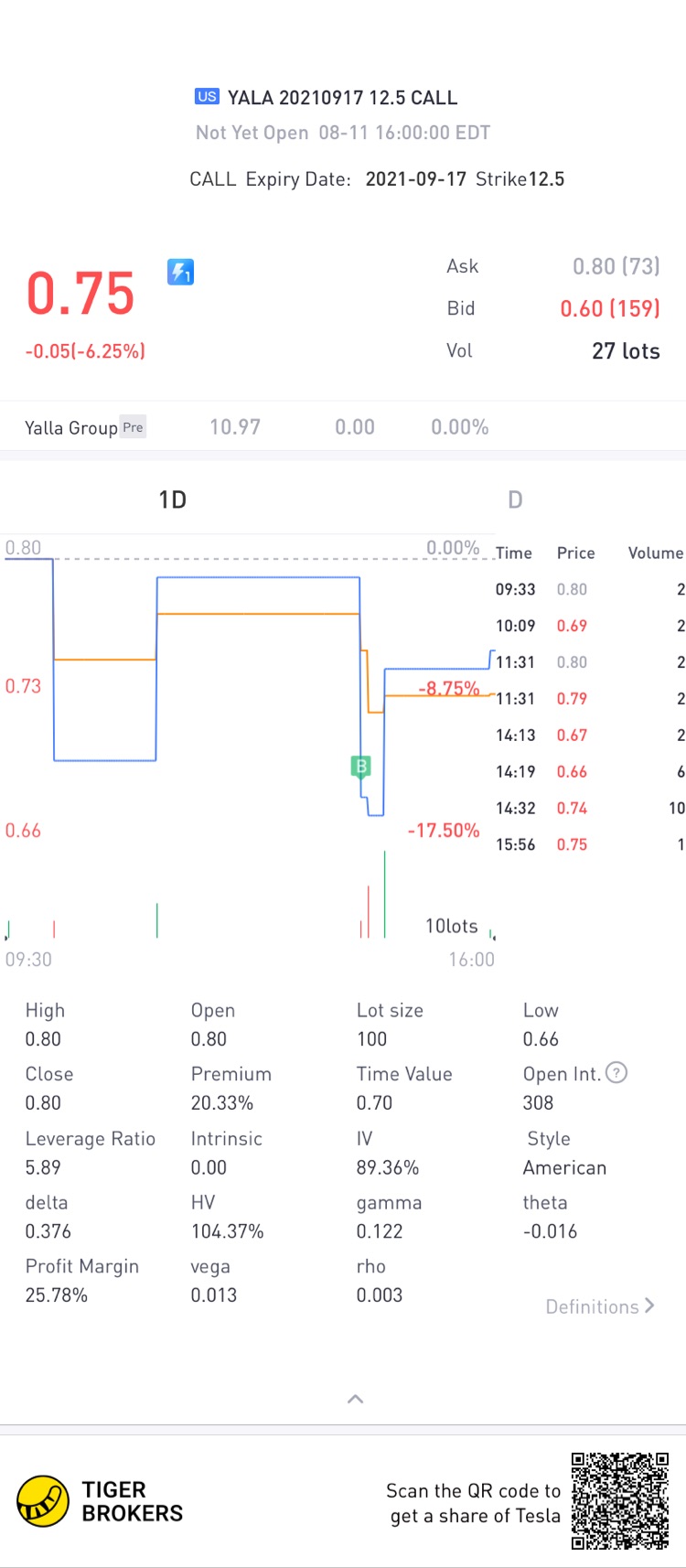Click the Tiger Brokers logo

(43, 1501)
